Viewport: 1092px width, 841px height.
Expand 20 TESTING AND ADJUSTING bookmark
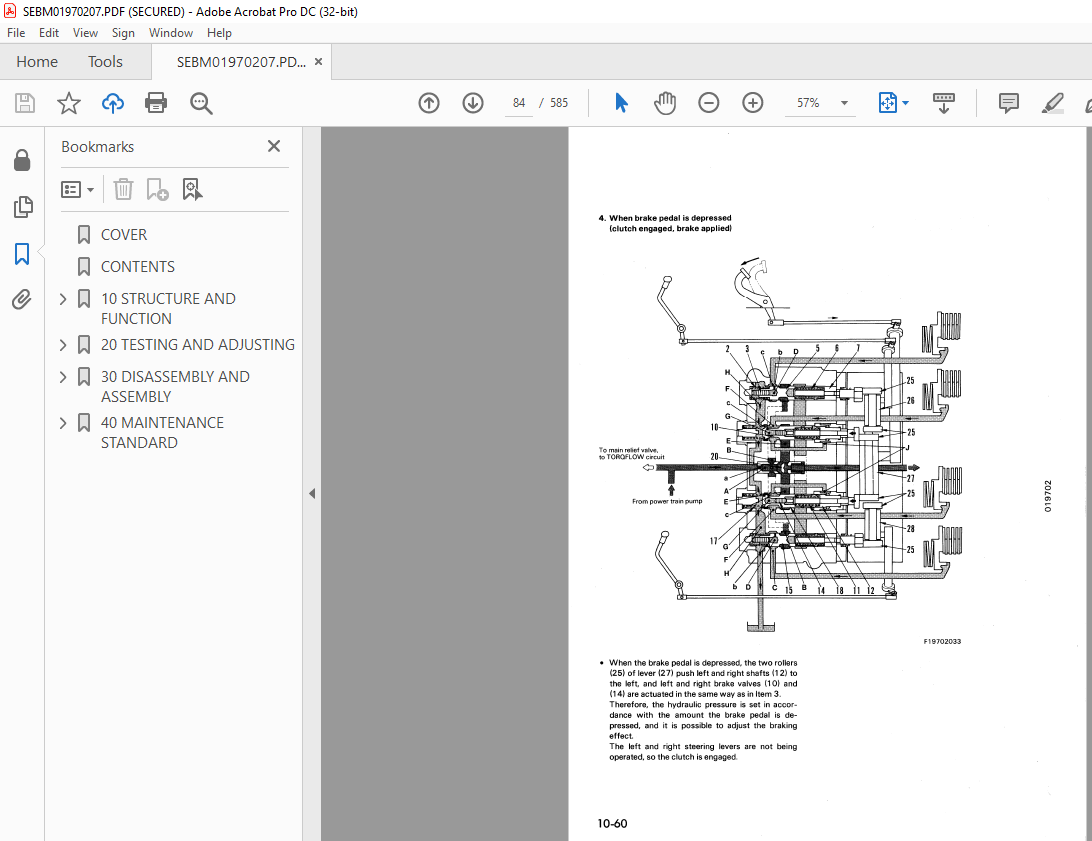click(63, 345)
